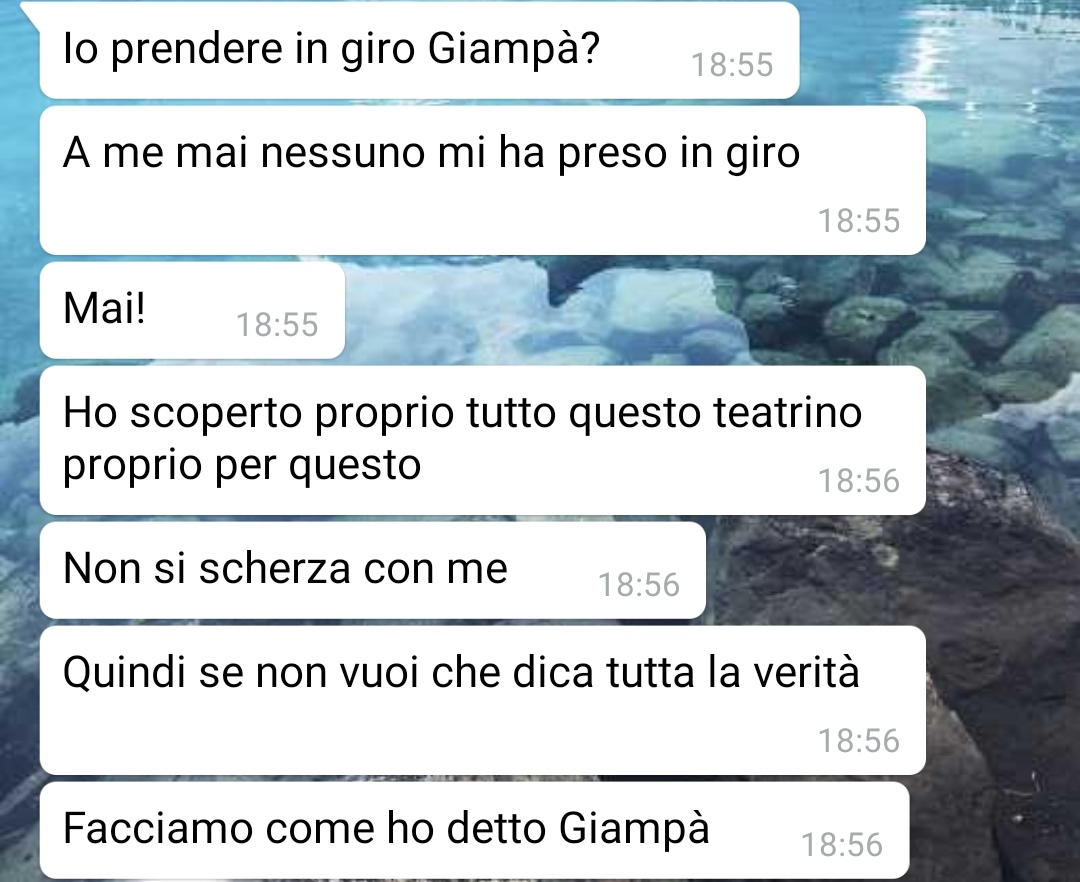Screen dimensions: 1080x882
Task: Tap the timestamp below 'tutta la verità'
Action: 859,742
